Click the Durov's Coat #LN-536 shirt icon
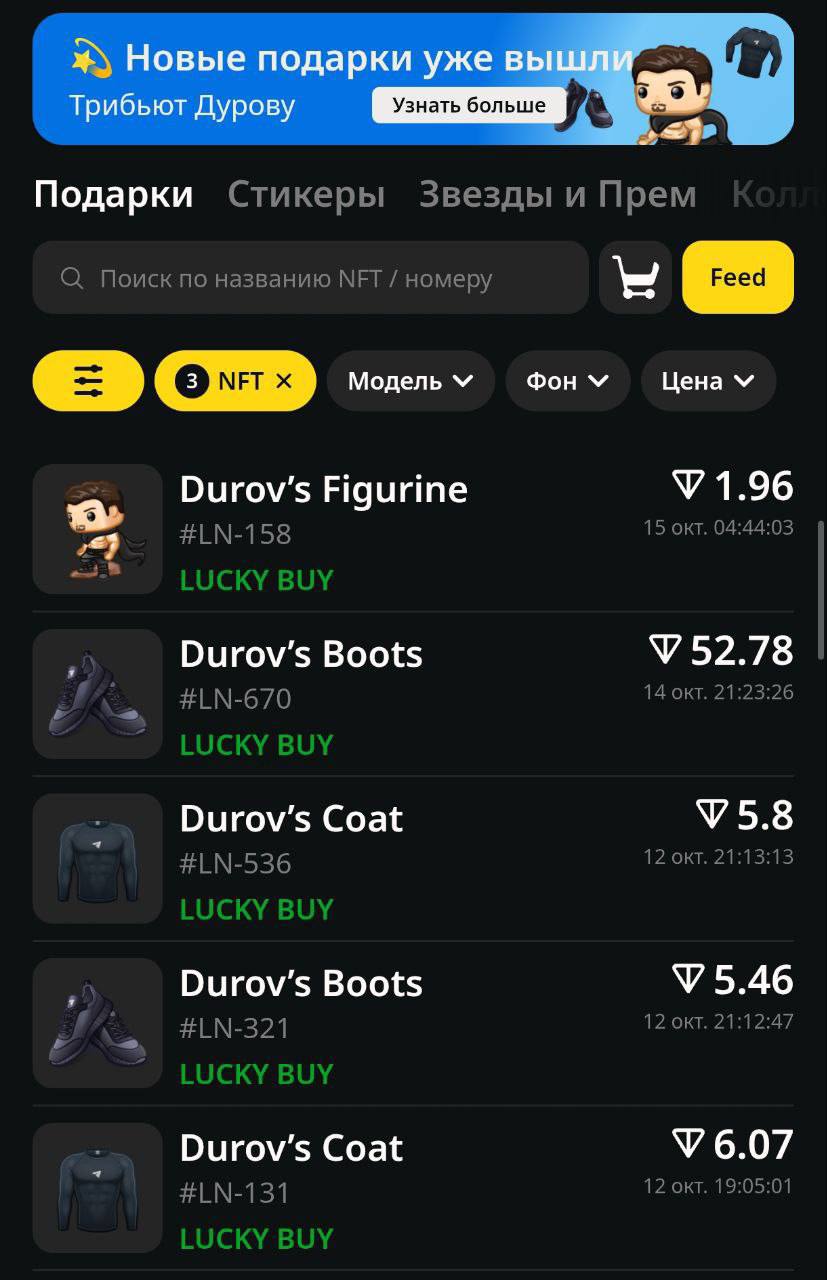This screenshot has height=1280, width=827. pos(97,858)
